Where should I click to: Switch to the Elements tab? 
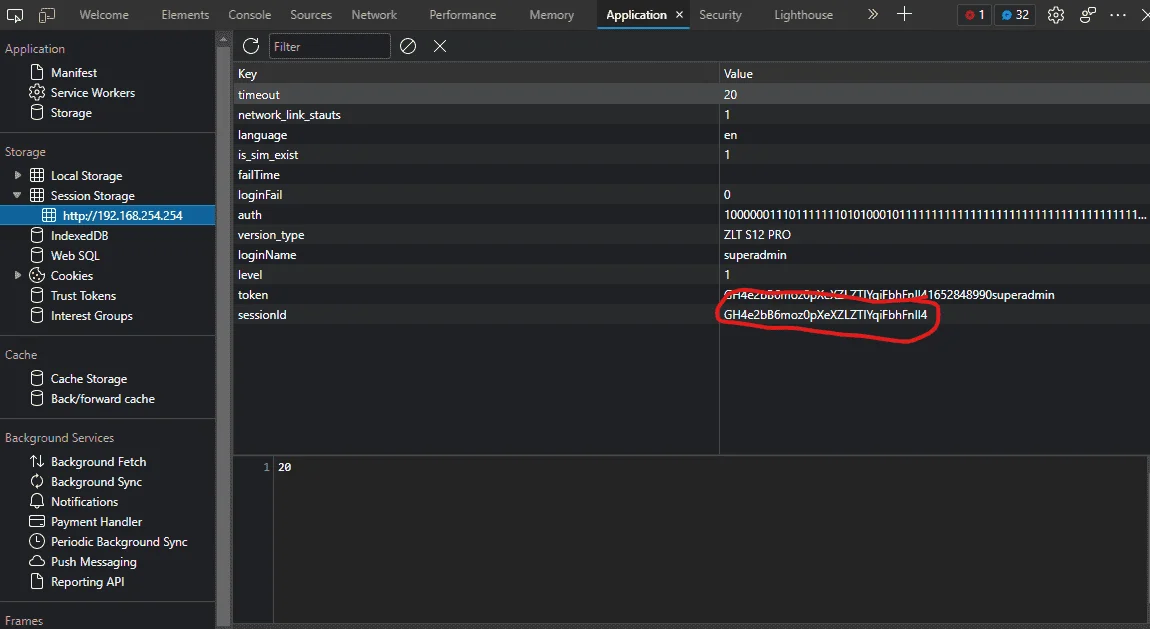tap(185, 15)
